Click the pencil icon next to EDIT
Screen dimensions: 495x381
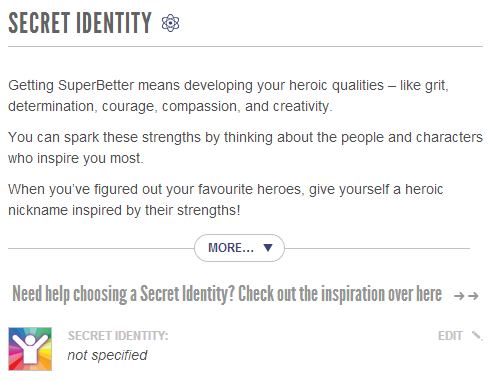coord(477,336)
